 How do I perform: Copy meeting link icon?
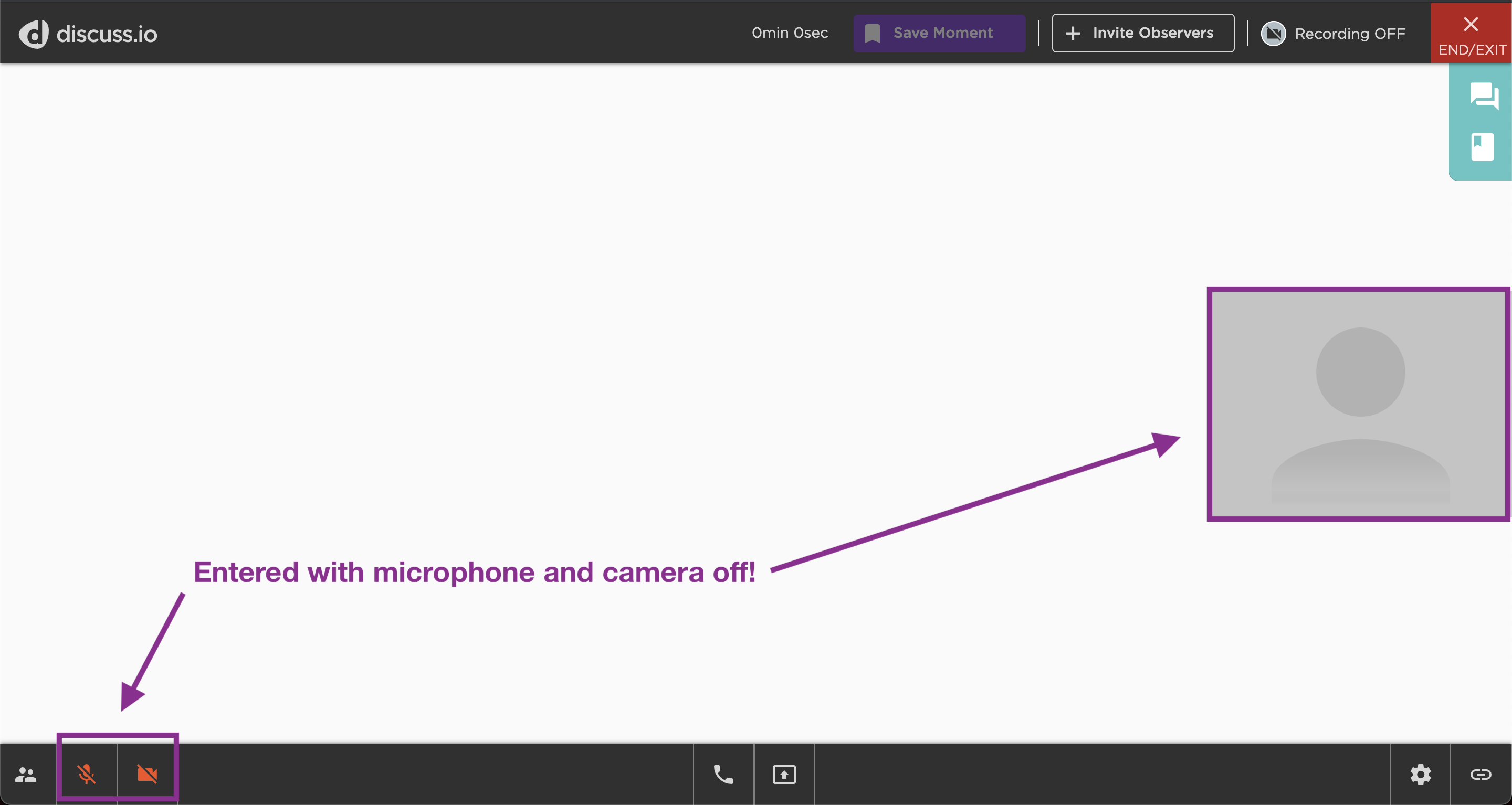click(1481, 775)
